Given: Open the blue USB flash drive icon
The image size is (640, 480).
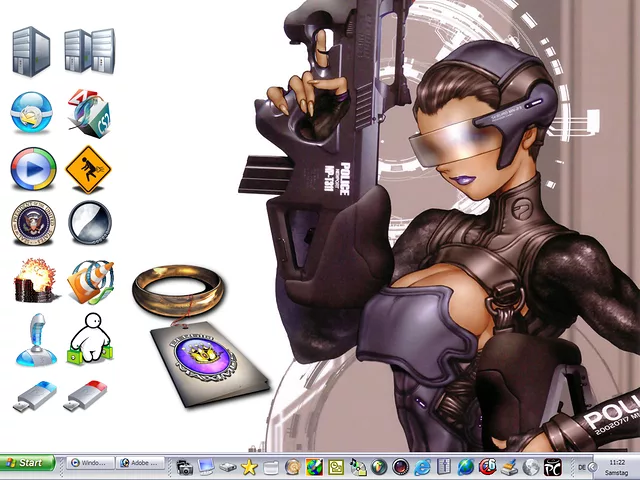Looking at the screenshot, I should click(34, 397).
